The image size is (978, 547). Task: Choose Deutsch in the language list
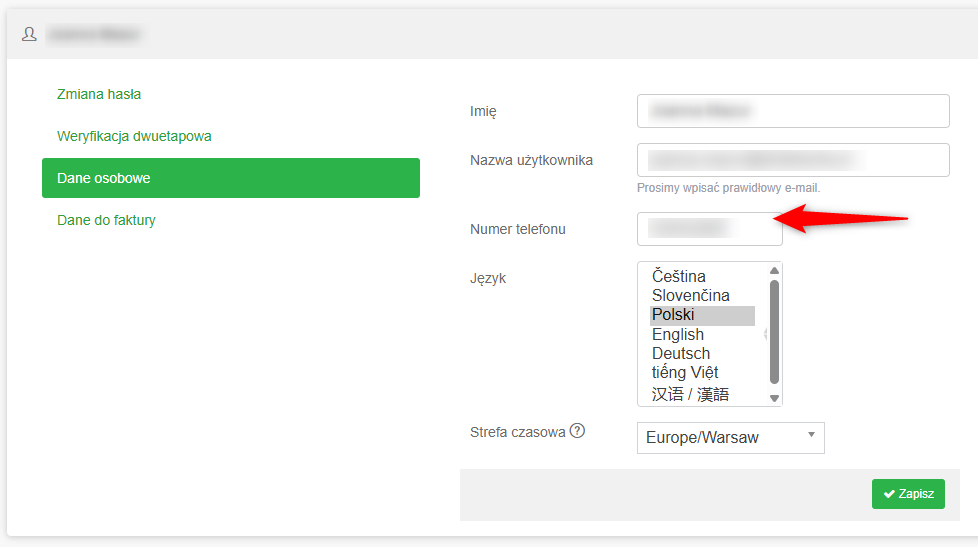[680, 354]
